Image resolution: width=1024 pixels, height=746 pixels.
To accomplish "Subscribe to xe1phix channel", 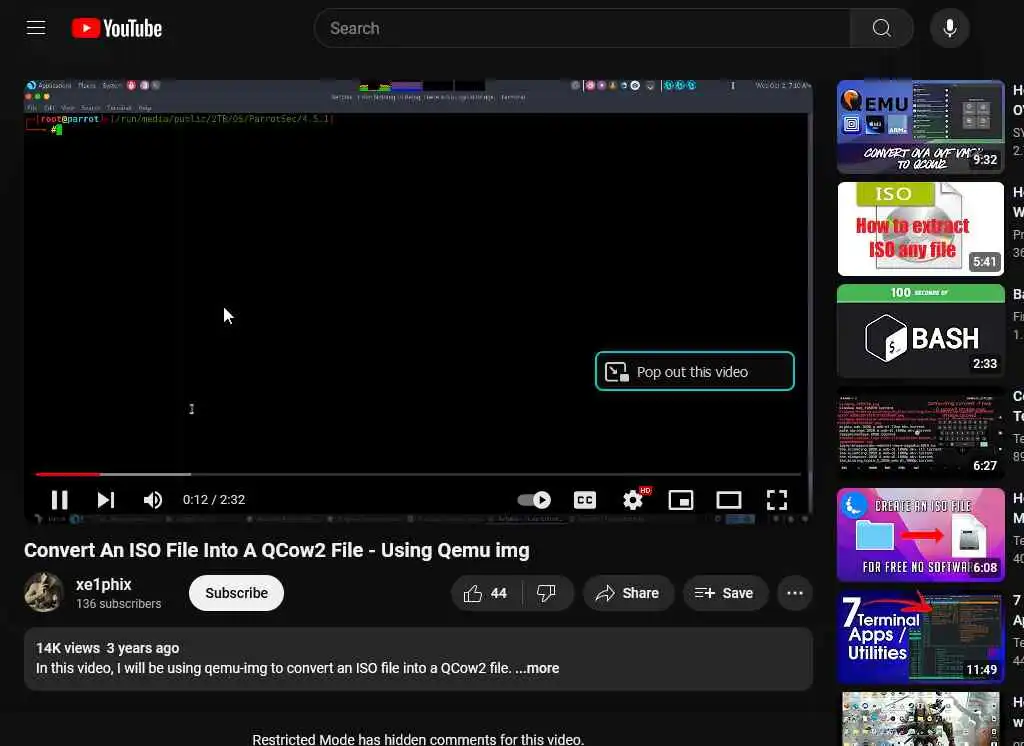I will pyautogui.click(x=236, y=592).
